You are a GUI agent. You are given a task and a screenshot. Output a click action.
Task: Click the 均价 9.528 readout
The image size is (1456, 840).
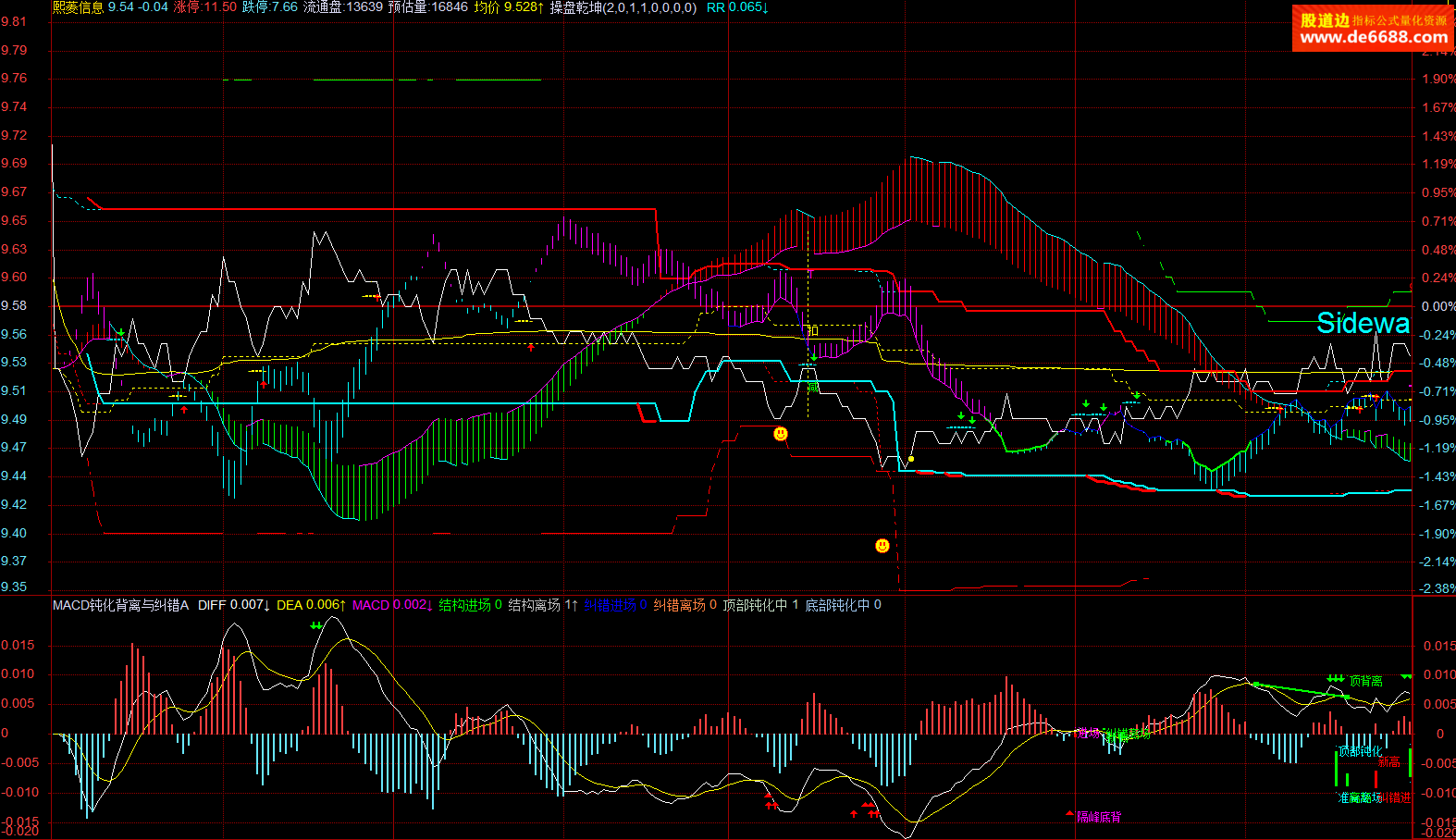coord(508,7)
